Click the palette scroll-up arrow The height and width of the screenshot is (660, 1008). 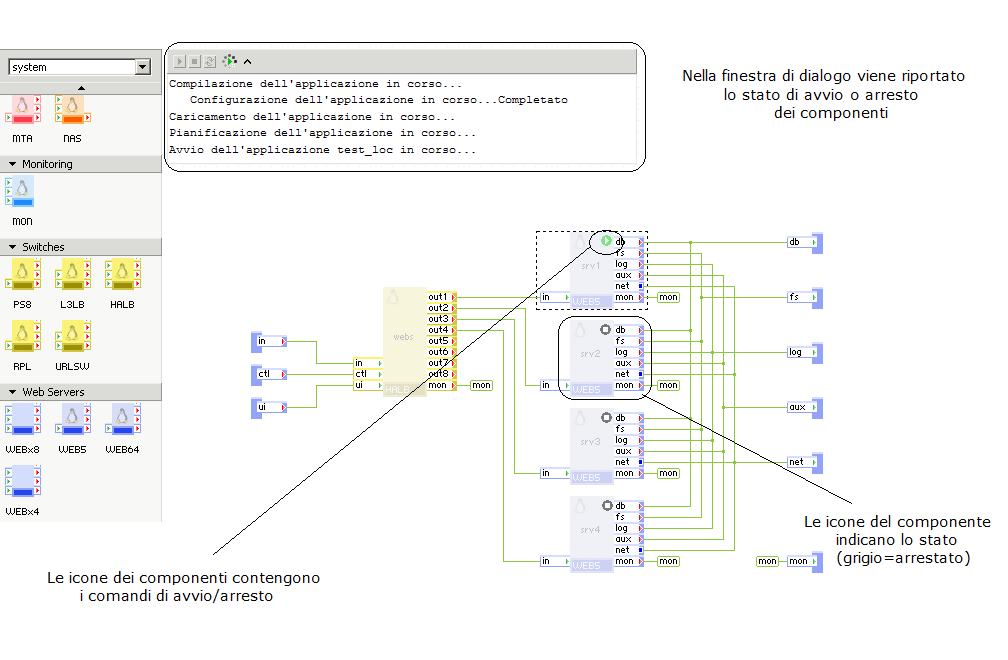[81, 88]
